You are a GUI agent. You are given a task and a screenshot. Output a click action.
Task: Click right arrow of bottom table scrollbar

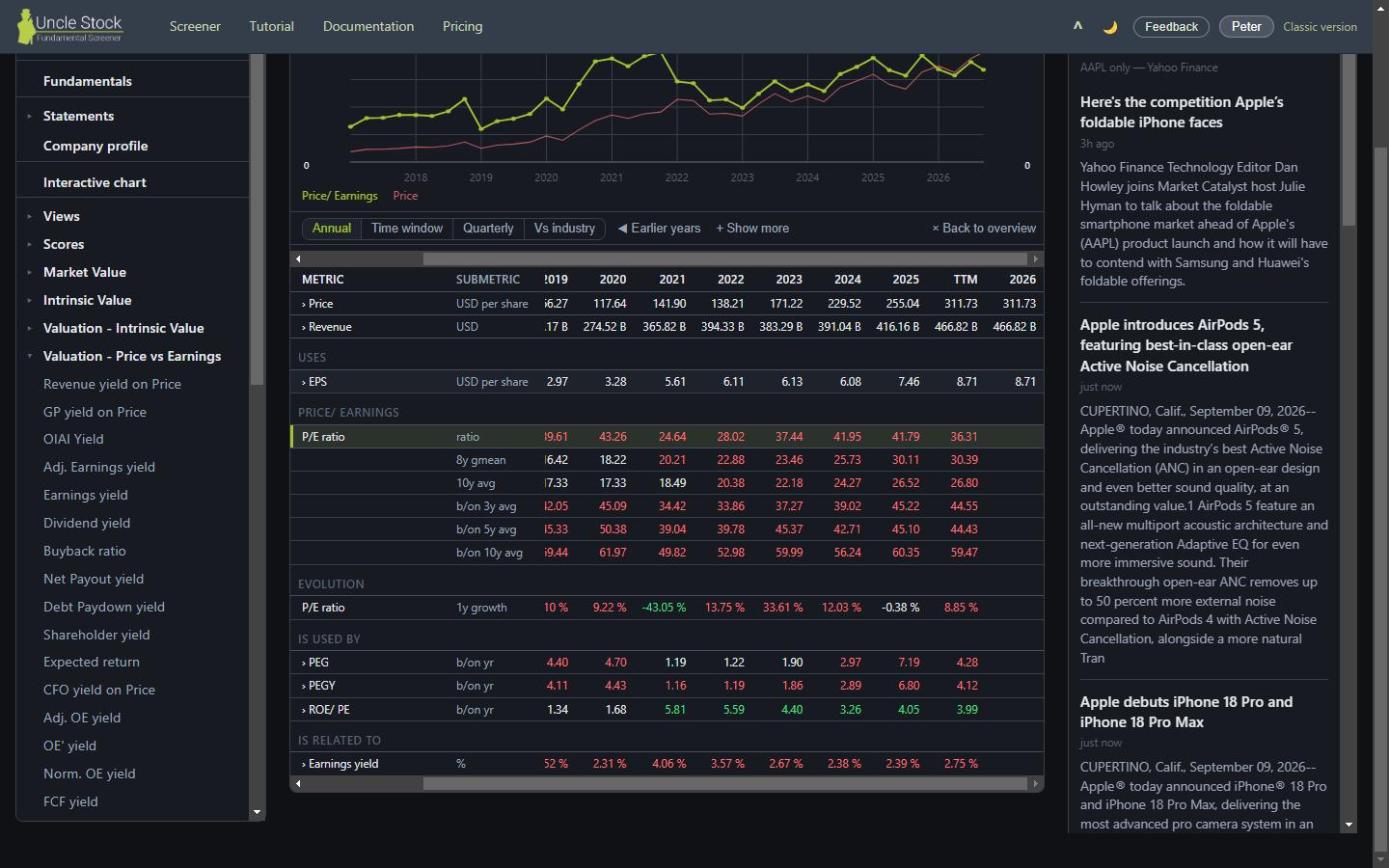coord(1036,784)
